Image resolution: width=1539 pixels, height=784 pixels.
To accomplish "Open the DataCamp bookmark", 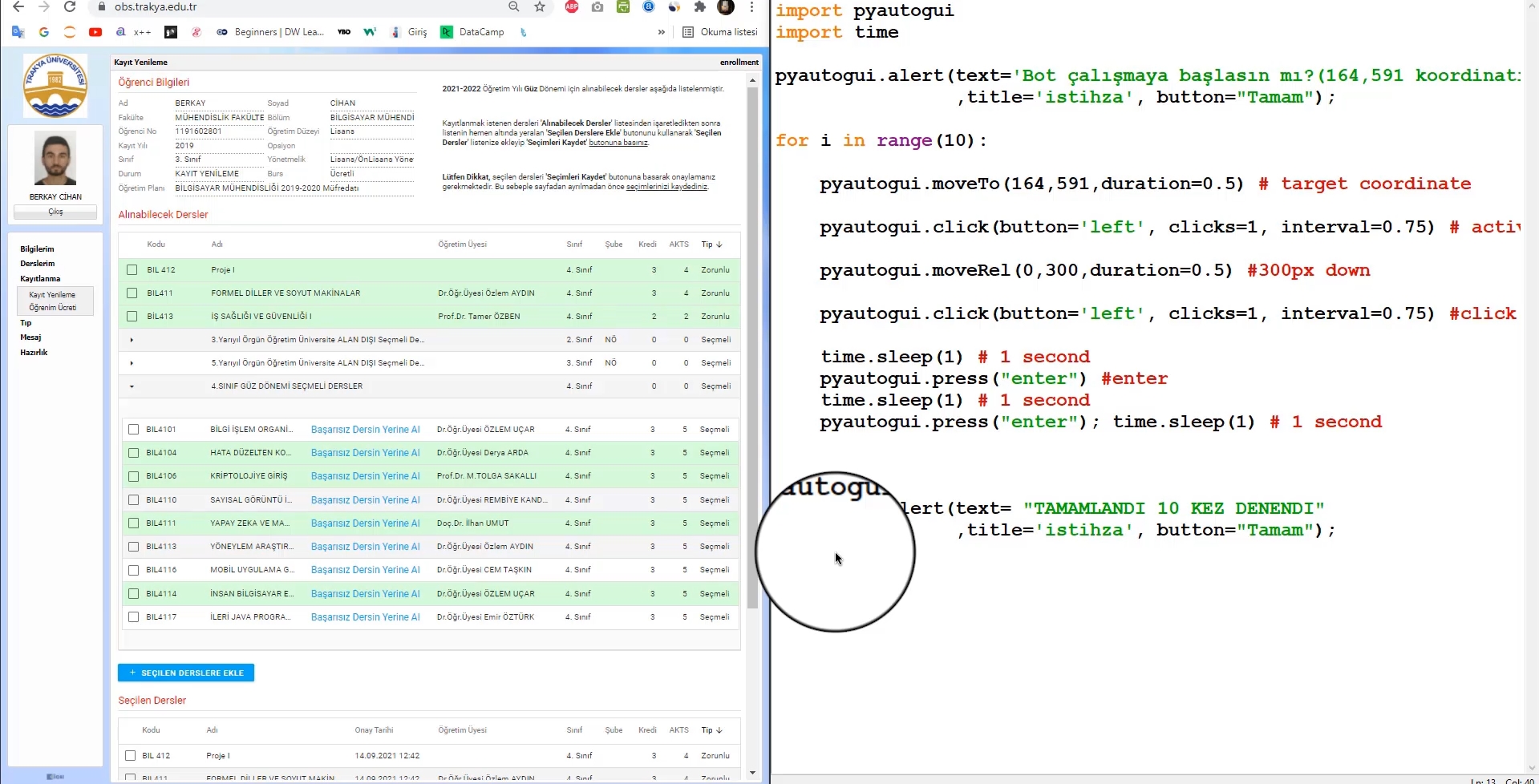I will point(472,32).
